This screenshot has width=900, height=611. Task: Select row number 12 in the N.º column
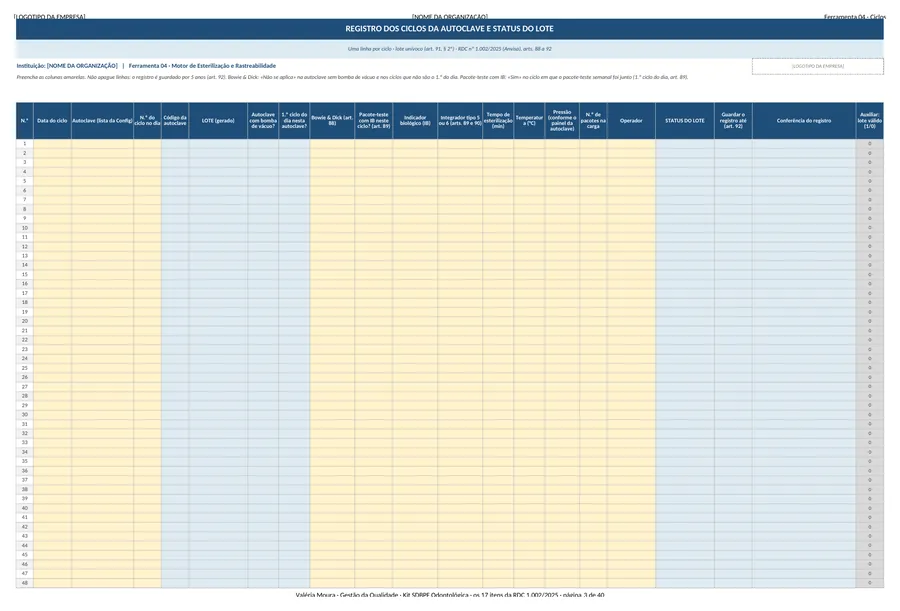pyautogui.click(x=25, y=246)
